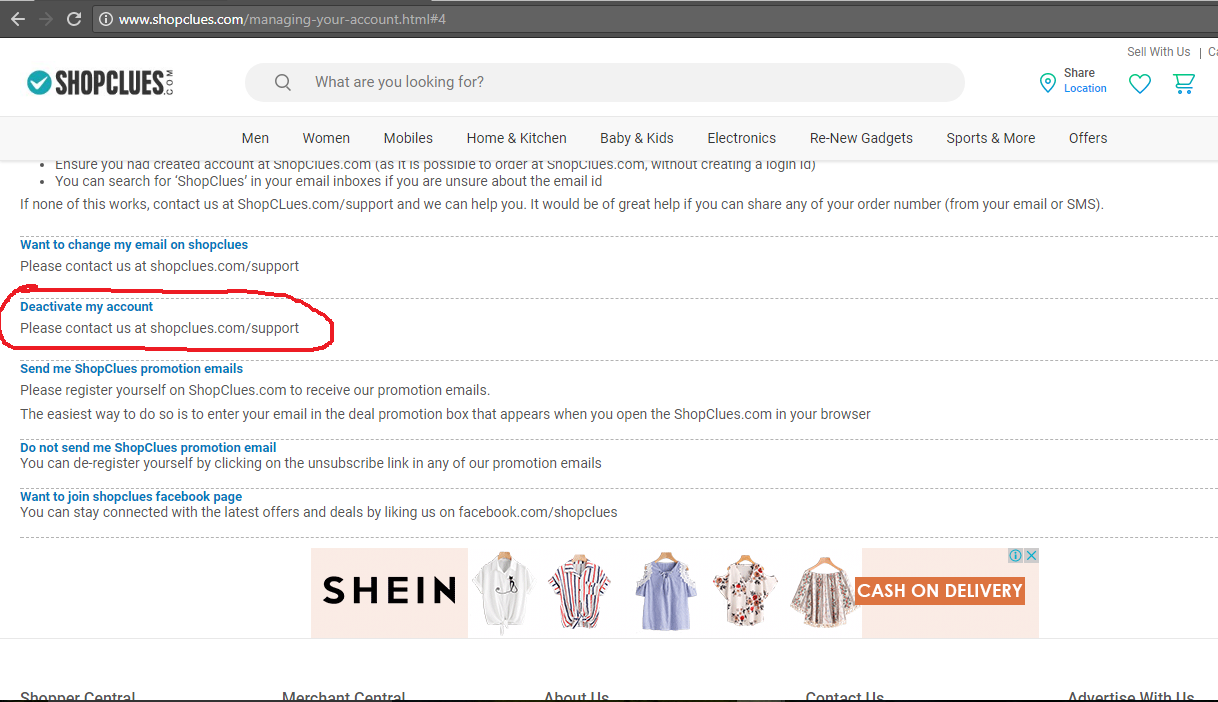Open the Electronics category menu
1218x702 pixels.
[x=741, y=138]
